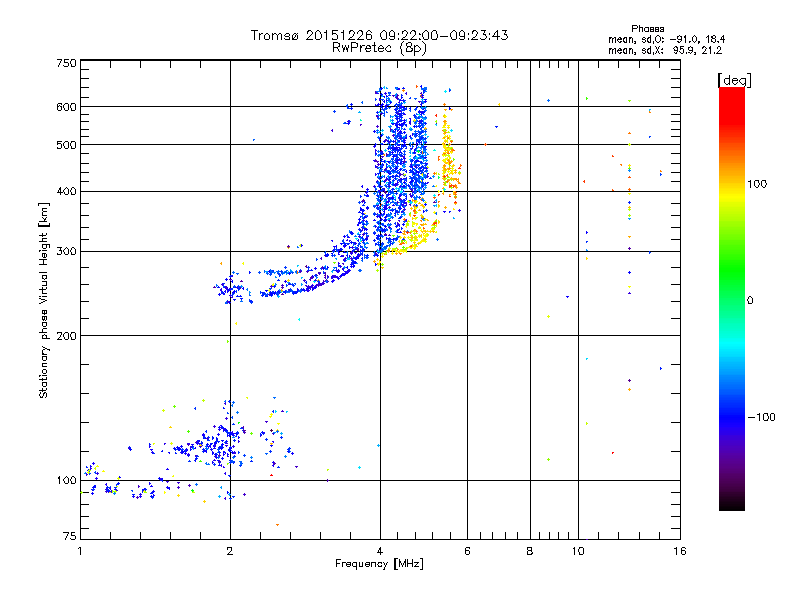This screenshot has height=600, width=800.
Task: Click the y-axis tick label '500'
Action: [66, 145]
